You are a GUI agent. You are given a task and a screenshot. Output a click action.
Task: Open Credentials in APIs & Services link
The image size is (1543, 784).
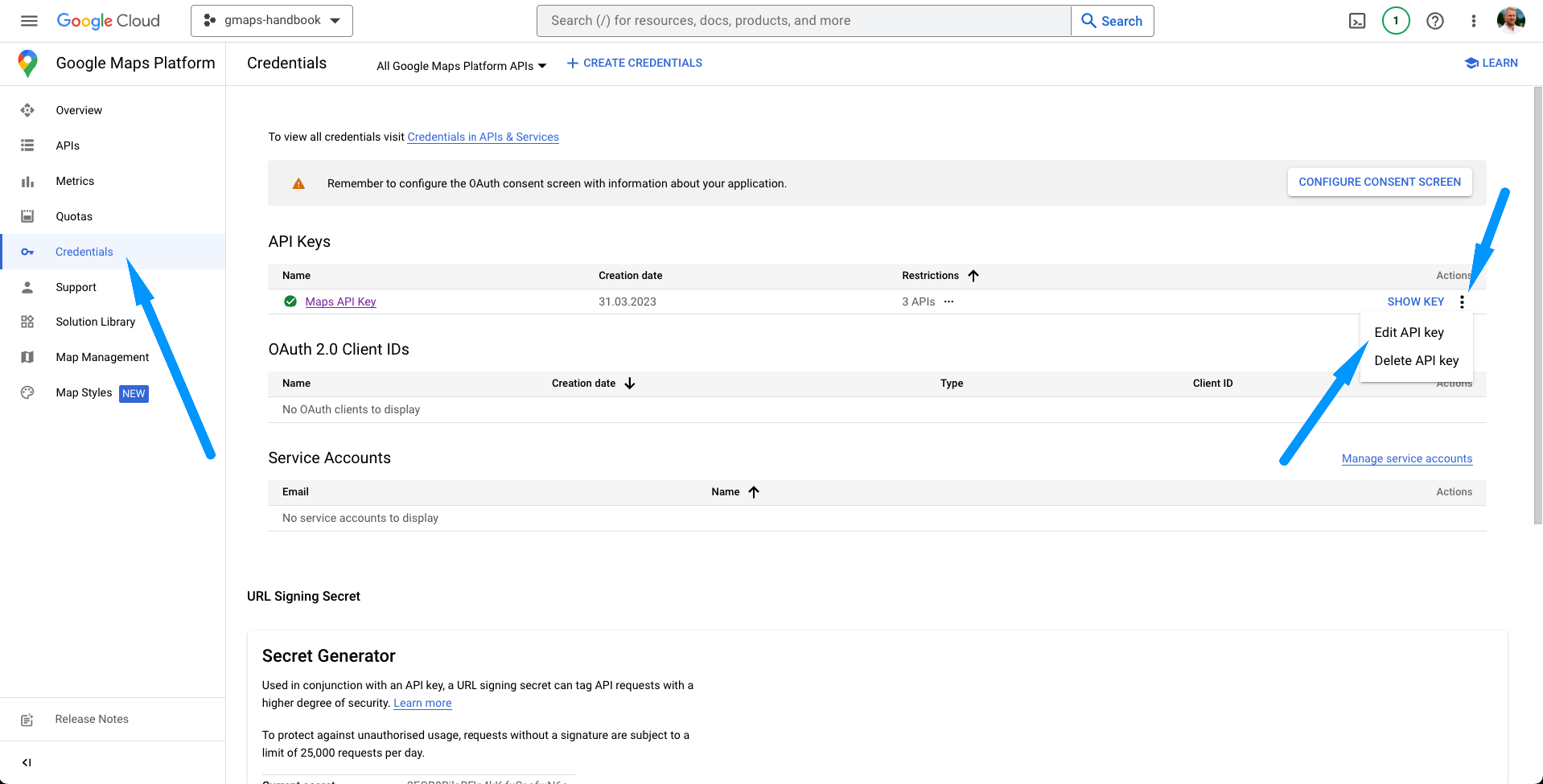click(x=483, y=137)
